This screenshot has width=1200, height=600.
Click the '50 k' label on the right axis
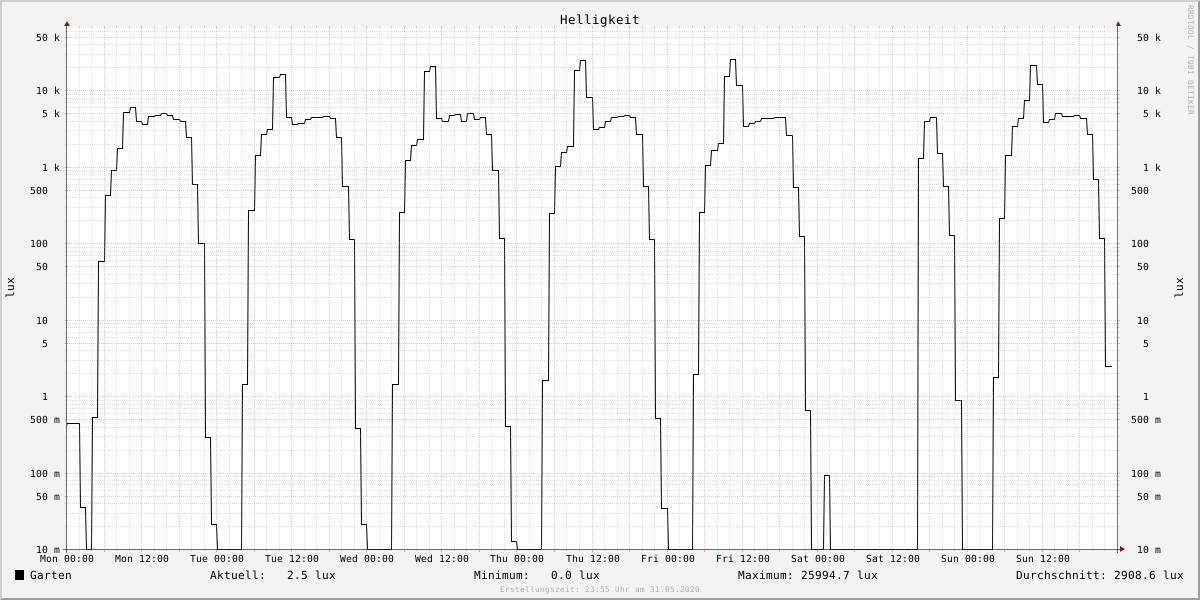[1149, 38]
